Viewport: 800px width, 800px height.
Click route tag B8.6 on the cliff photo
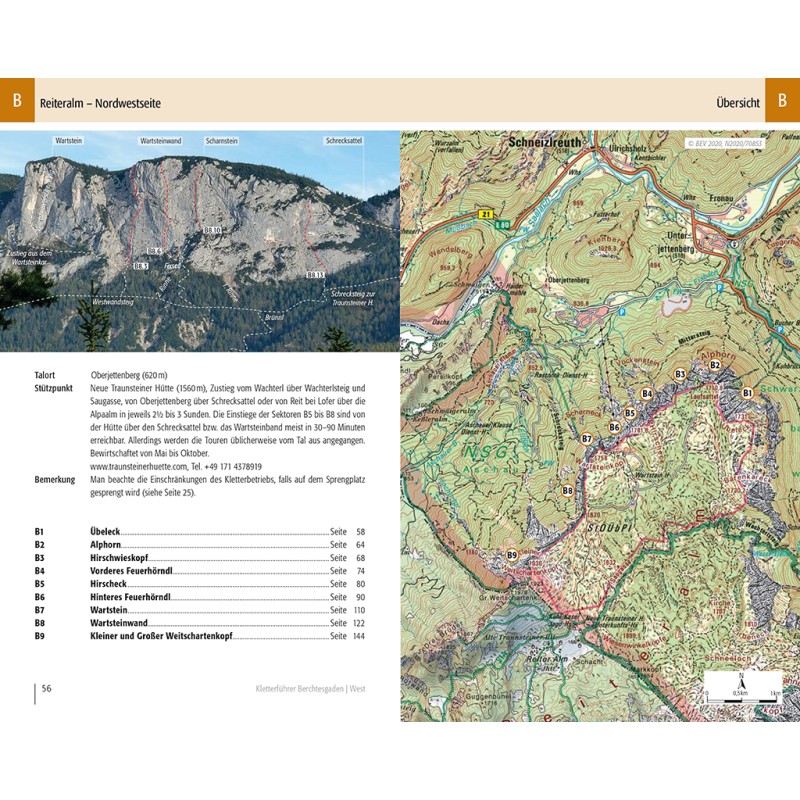154,251
